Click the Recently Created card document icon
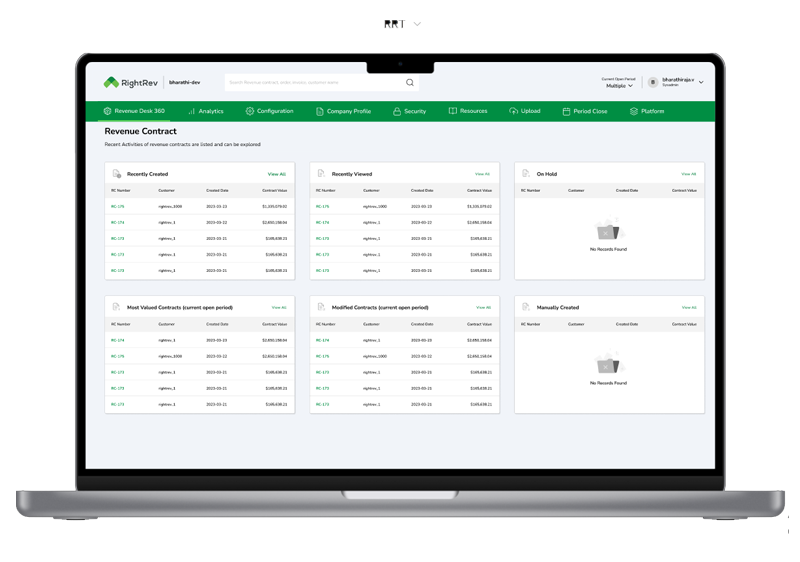Image resolution: width=800 pixels, height=562 pixels. click(116, 174)
